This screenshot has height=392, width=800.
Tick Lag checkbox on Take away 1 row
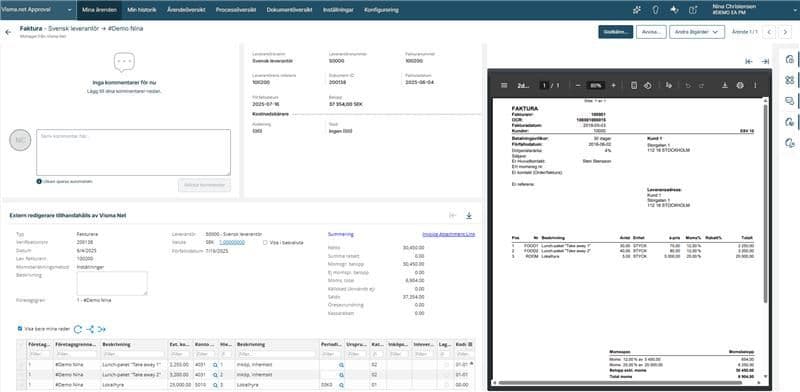tap(446, 365)
